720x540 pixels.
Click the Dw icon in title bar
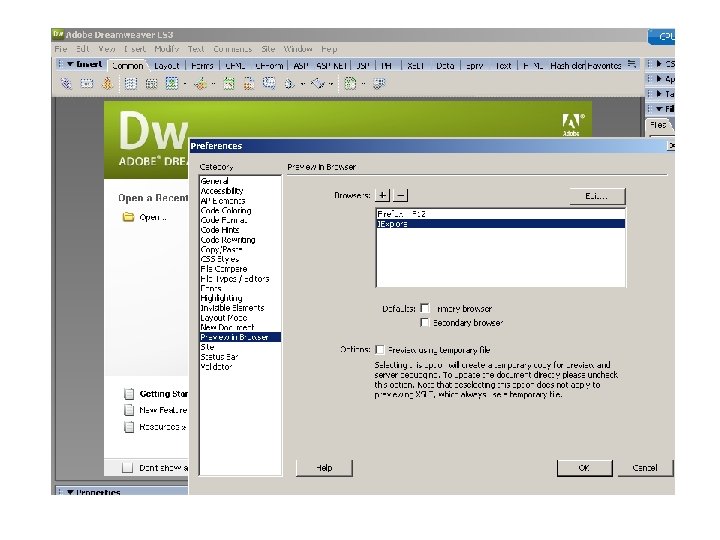point(58,34)
